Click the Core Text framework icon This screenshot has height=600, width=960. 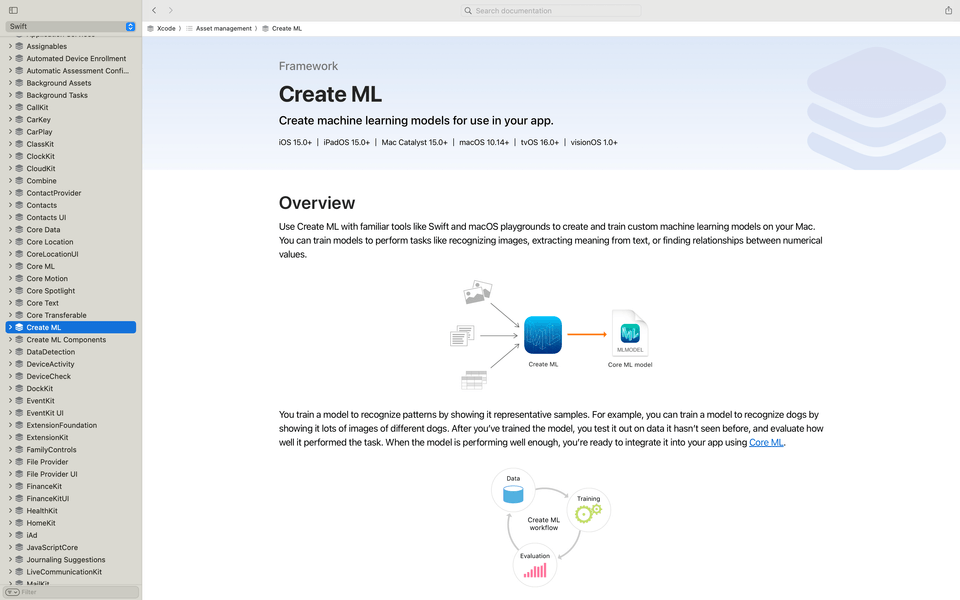[20, 304]
